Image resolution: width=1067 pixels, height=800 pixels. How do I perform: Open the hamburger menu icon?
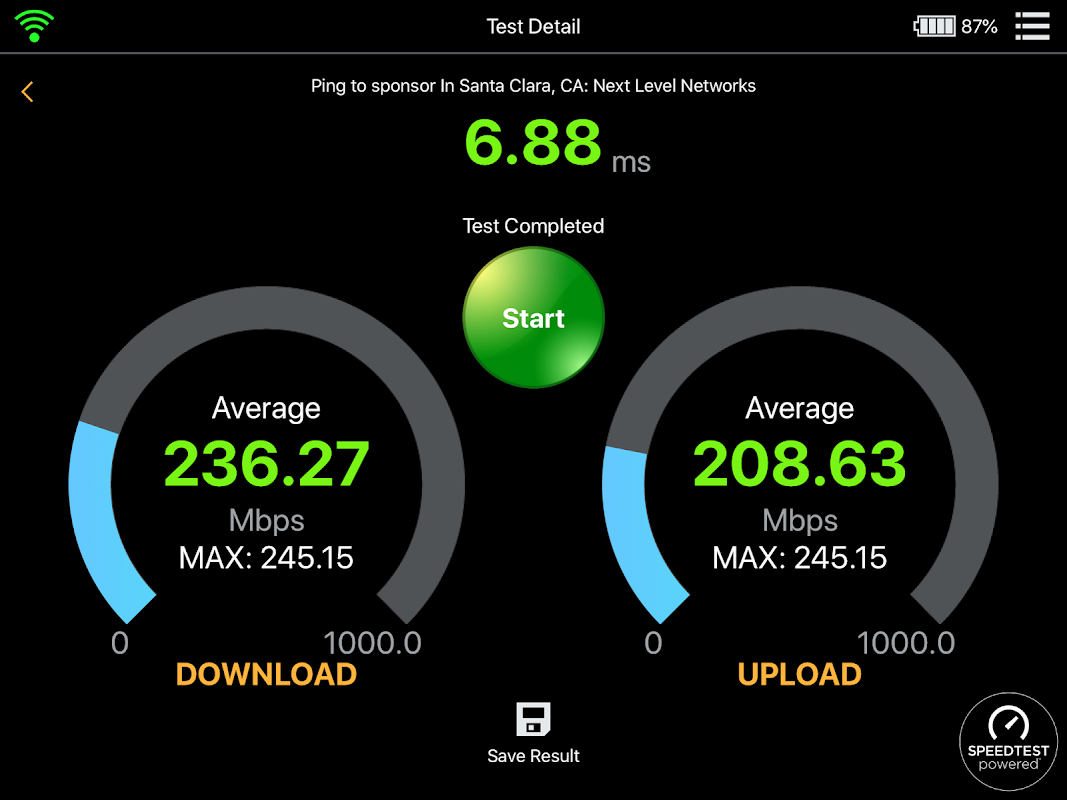pos(1032,27)
